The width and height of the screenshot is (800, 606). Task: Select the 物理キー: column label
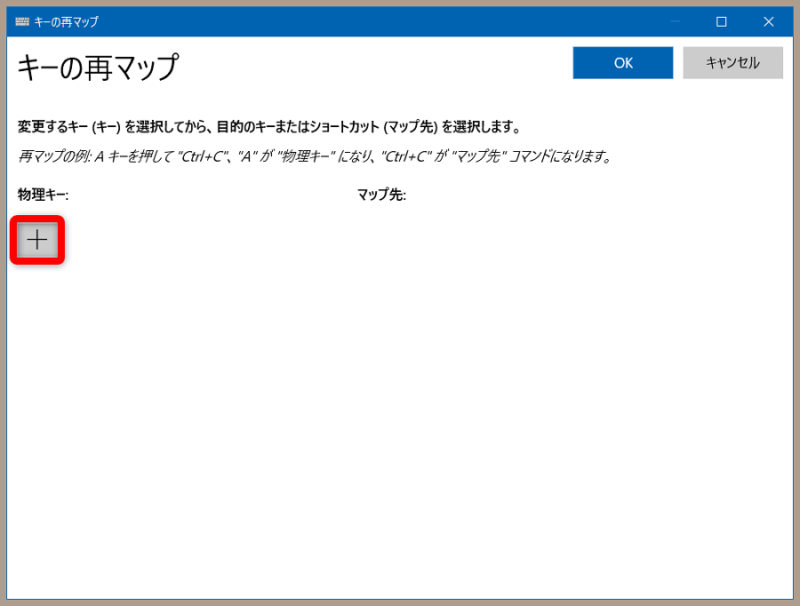tap(43, 195)
